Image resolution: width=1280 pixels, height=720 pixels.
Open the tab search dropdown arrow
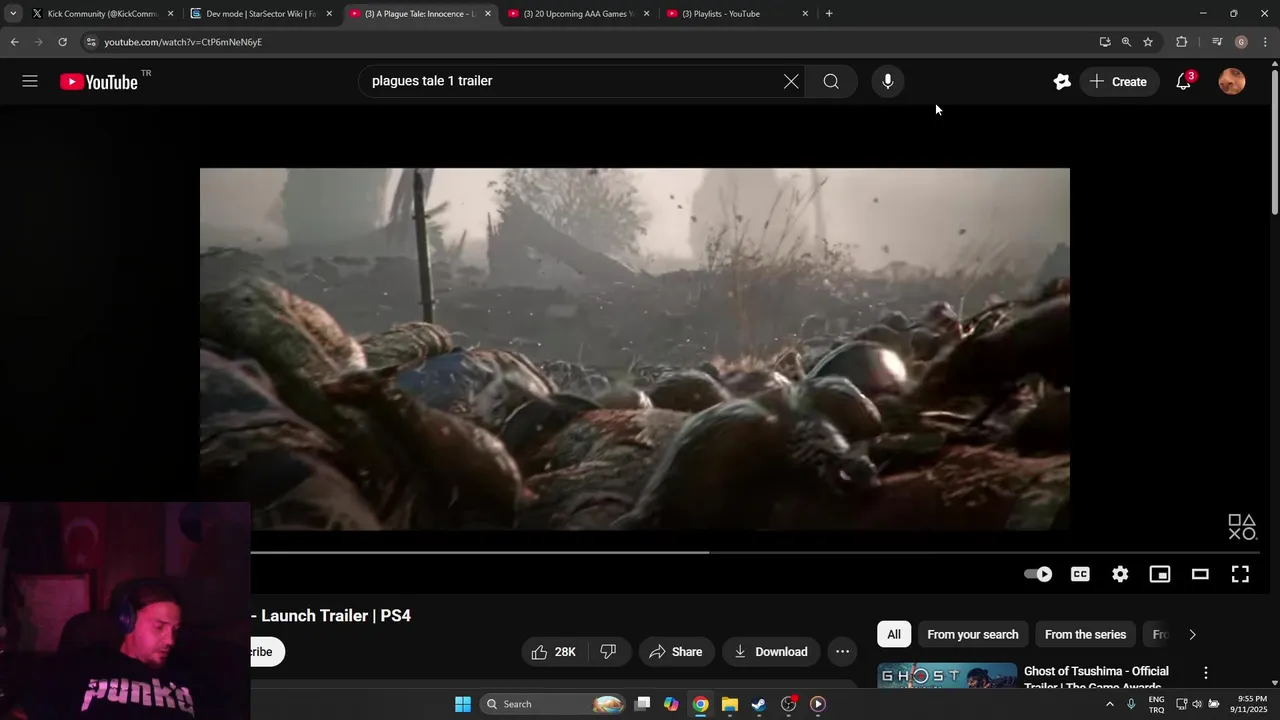[13, 14]
